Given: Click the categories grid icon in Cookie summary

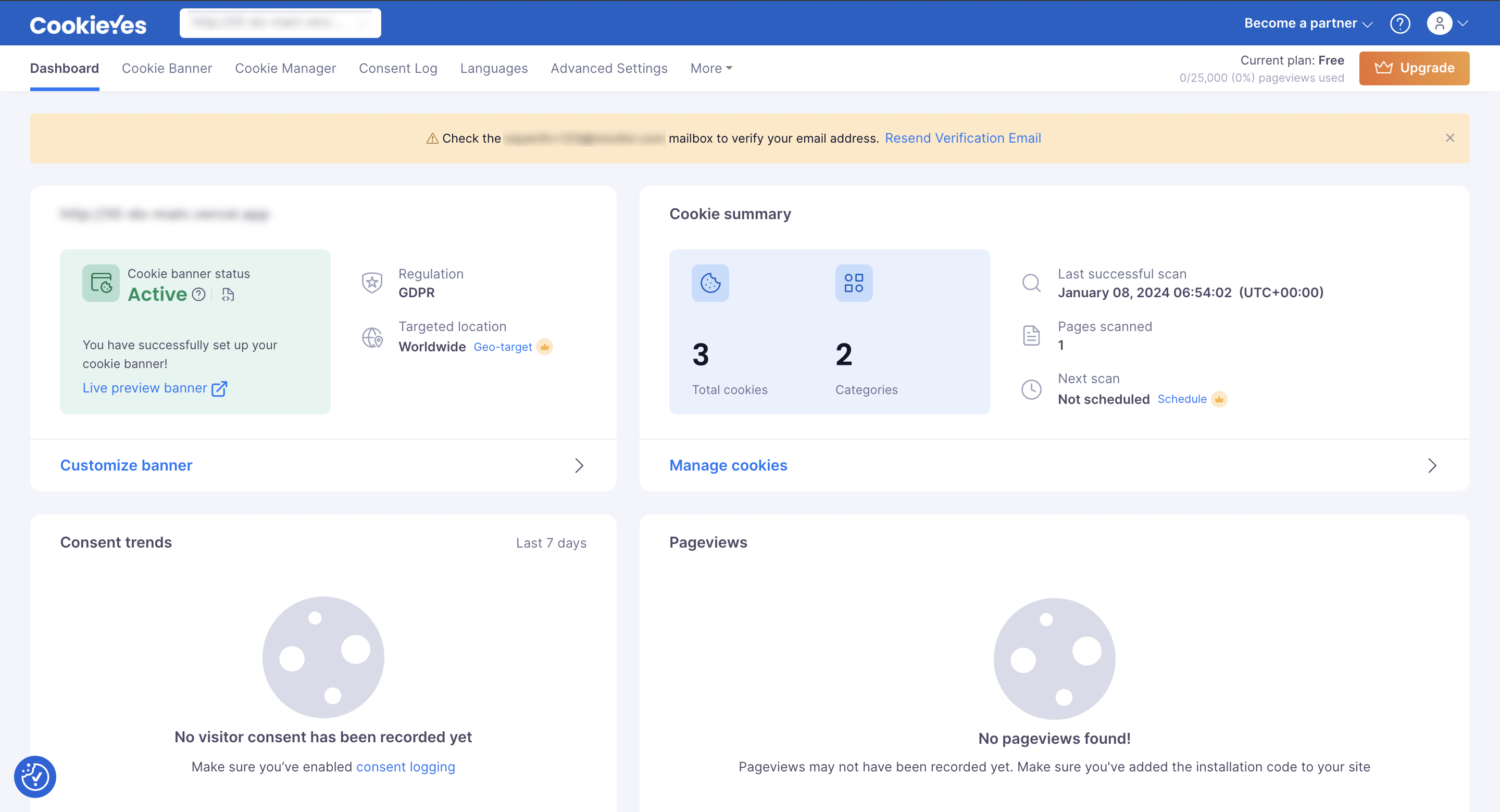Looking at the screenshot, I should point(854,283).
